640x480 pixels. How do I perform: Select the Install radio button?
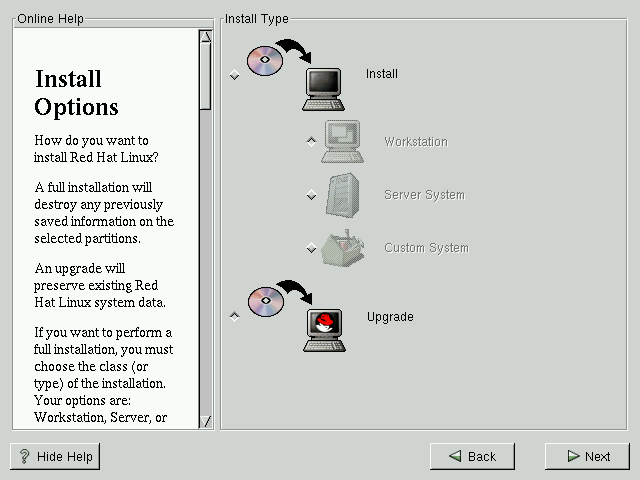click(x=234, y=75)
